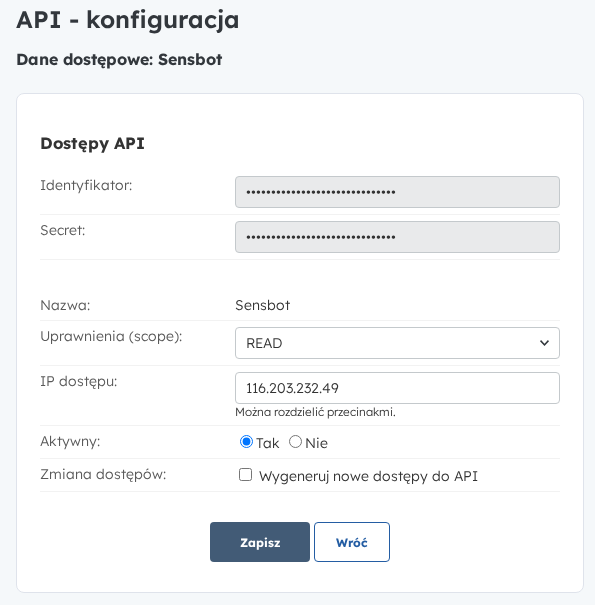Click the 'API - konfiguracja' page title
The width and height of the screenshot is (595, 605).
click(128, 20)
